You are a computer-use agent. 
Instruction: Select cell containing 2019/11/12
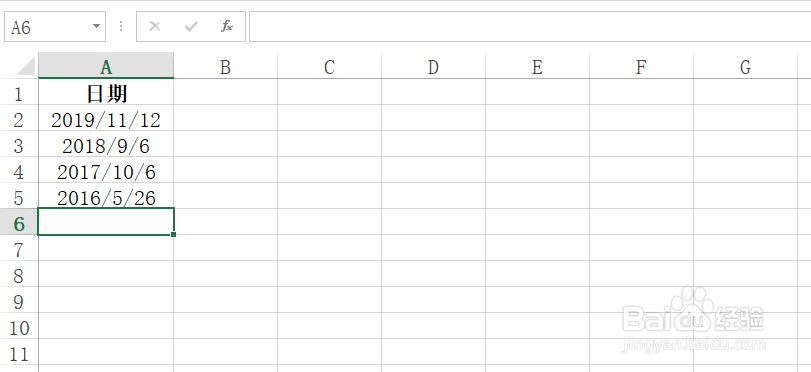(x=106, y=118)
